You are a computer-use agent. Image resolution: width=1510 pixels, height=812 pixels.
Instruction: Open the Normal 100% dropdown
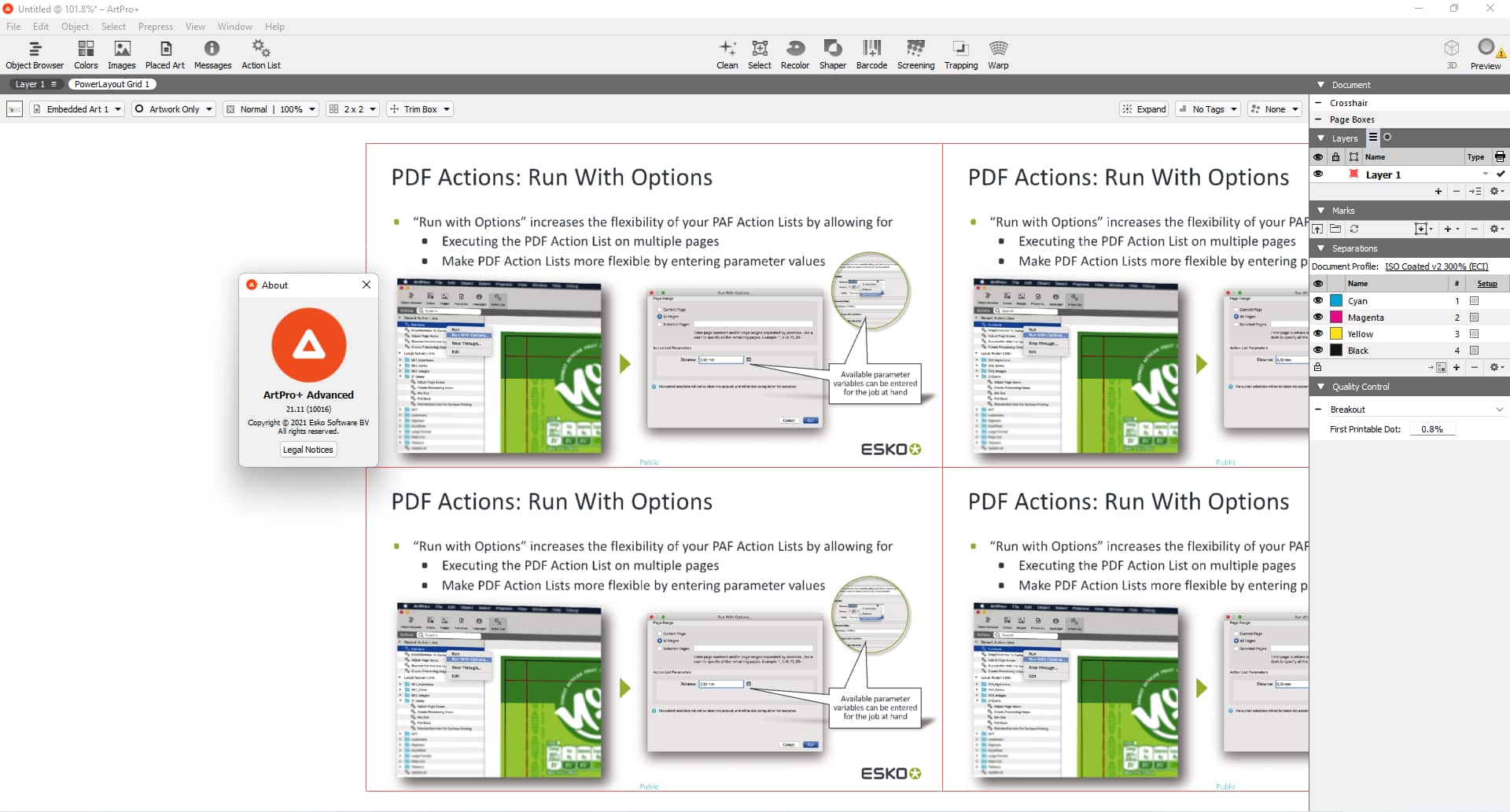point(271,109)
